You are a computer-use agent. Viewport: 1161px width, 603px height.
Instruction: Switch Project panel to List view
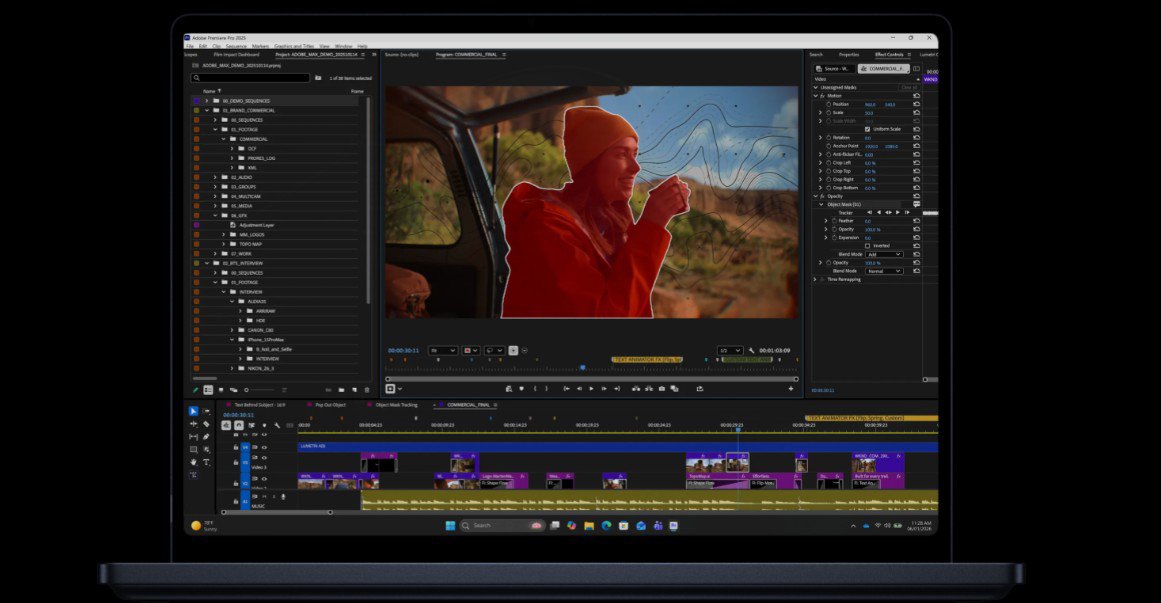point(208,390)
